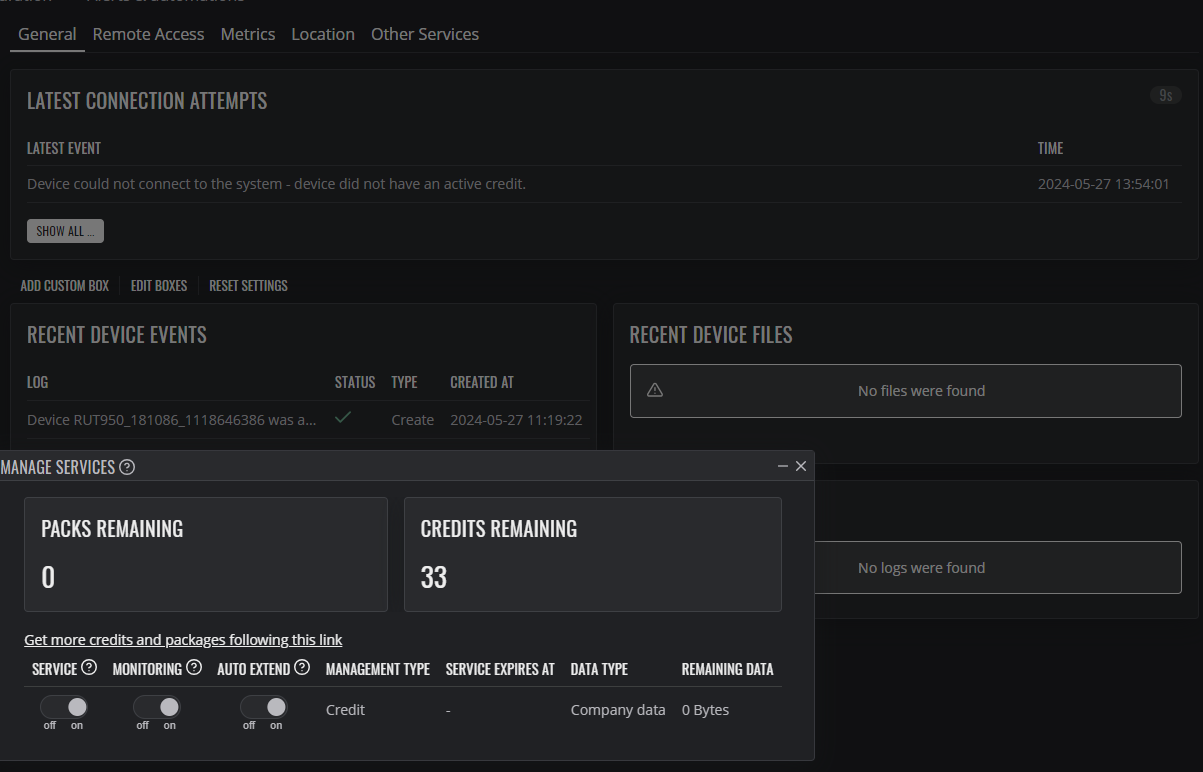The height and width of the screenshot is (772, 1203).
Task: Click help icon next to SERVICE column
Action: click(x=89, y=667)
